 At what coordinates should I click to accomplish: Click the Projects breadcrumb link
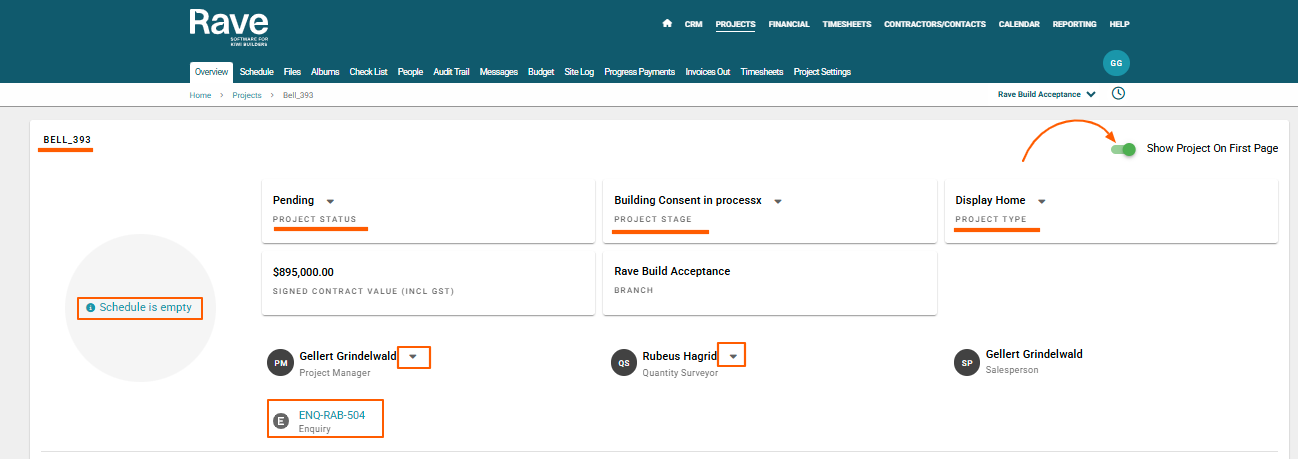pos(246,95)
